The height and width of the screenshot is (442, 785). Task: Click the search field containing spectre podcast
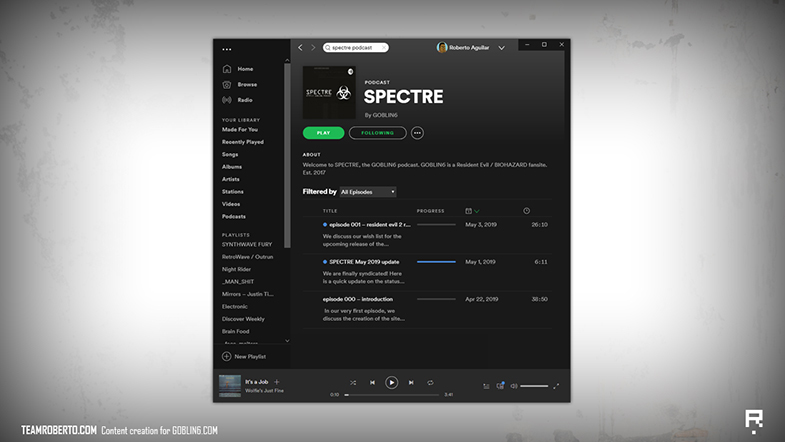[x=355, y=48]
